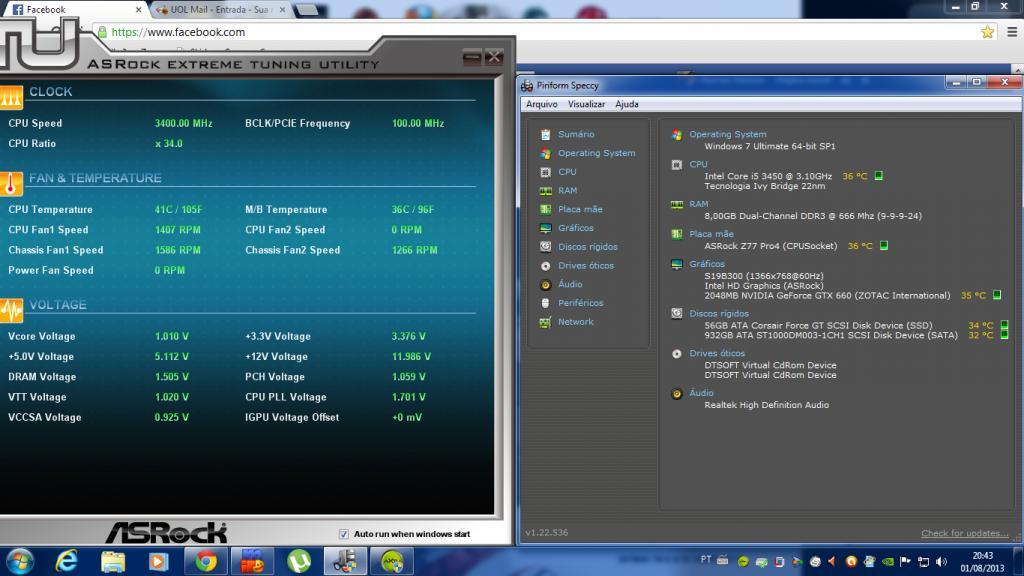
Task: Switch to the Facebook browser tab
Action: 77,10
